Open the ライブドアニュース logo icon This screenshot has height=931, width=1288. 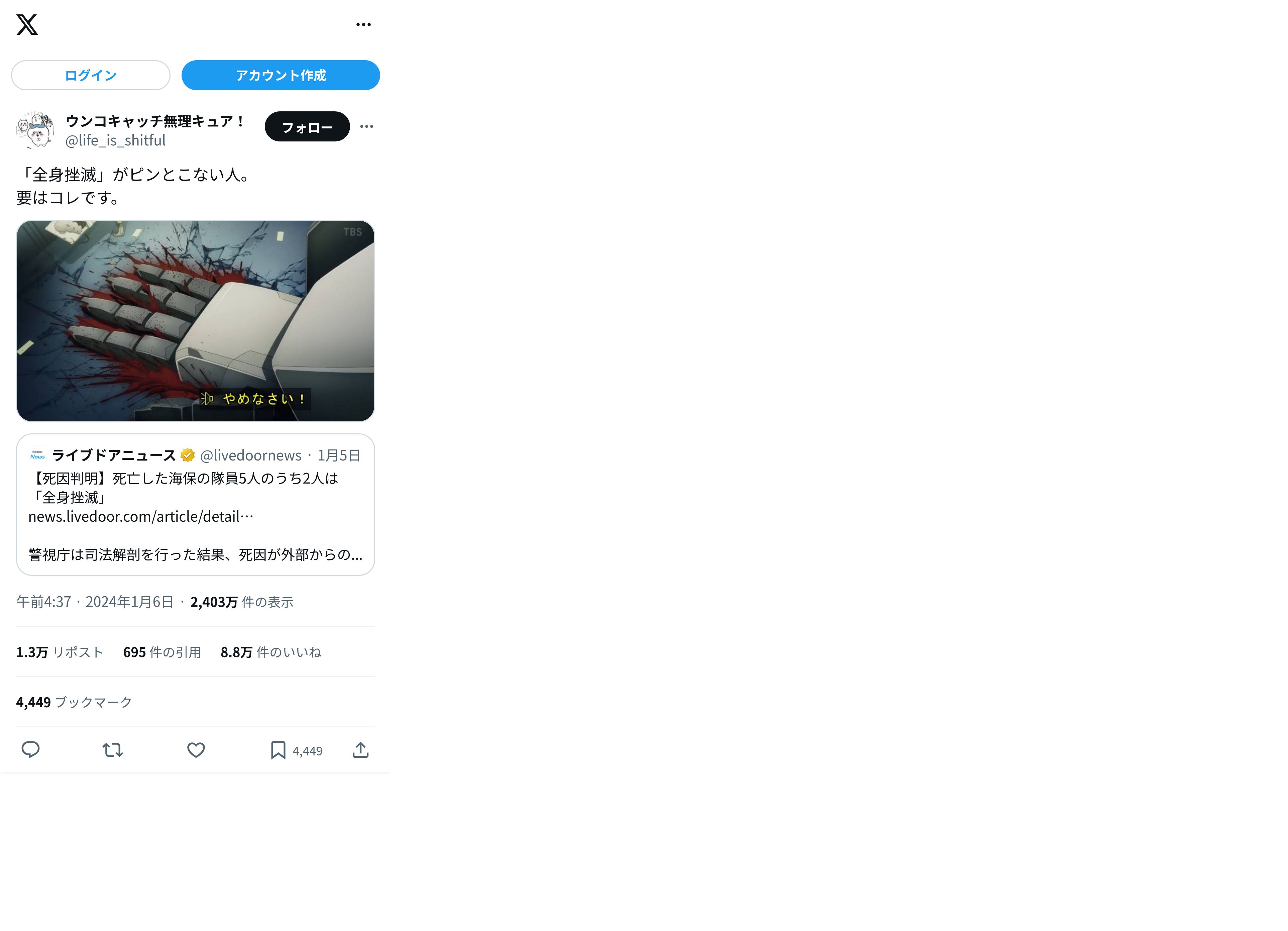pos(37,455)
